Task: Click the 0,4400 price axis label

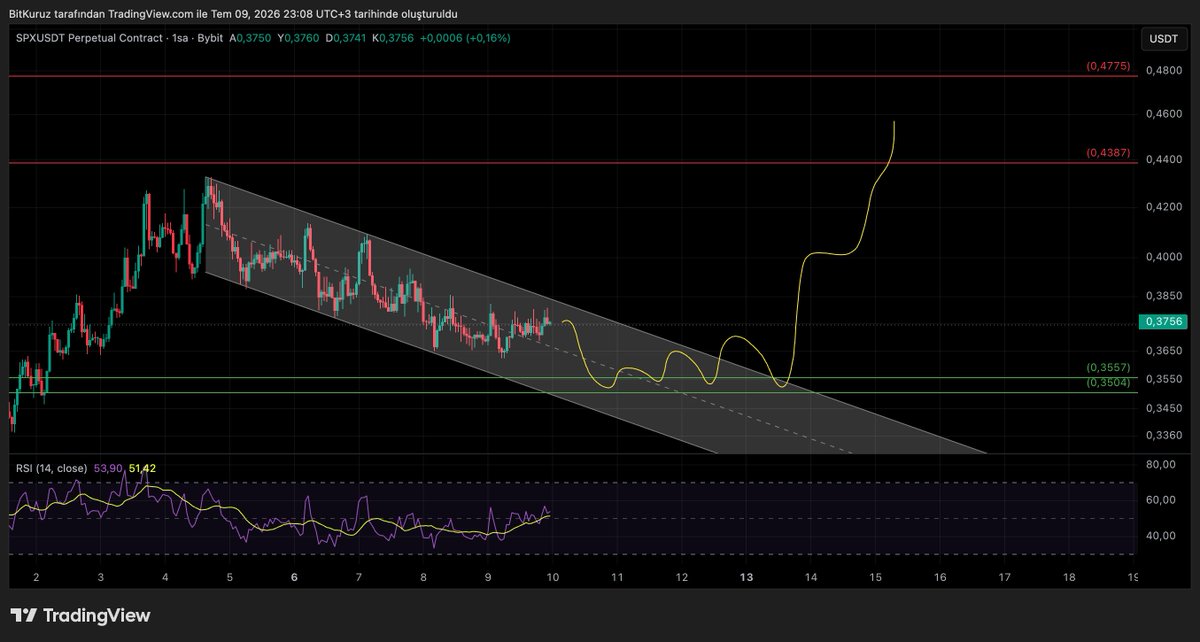Action: tap(1163, 160)
